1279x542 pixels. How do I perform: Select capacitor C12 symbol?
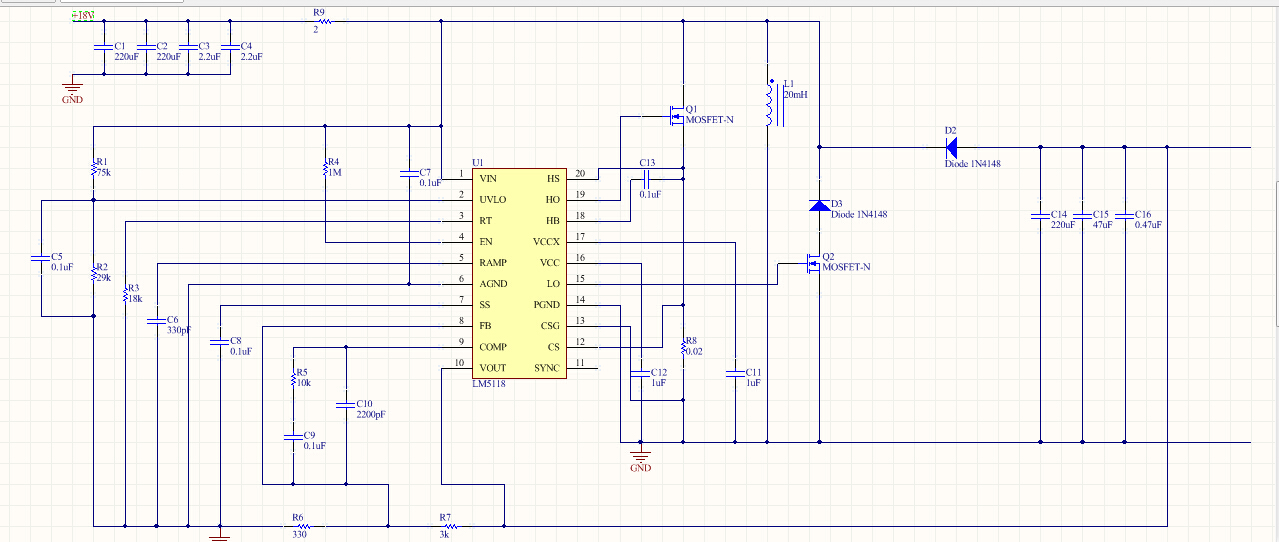pyautogui.click(x=640, y=374)
